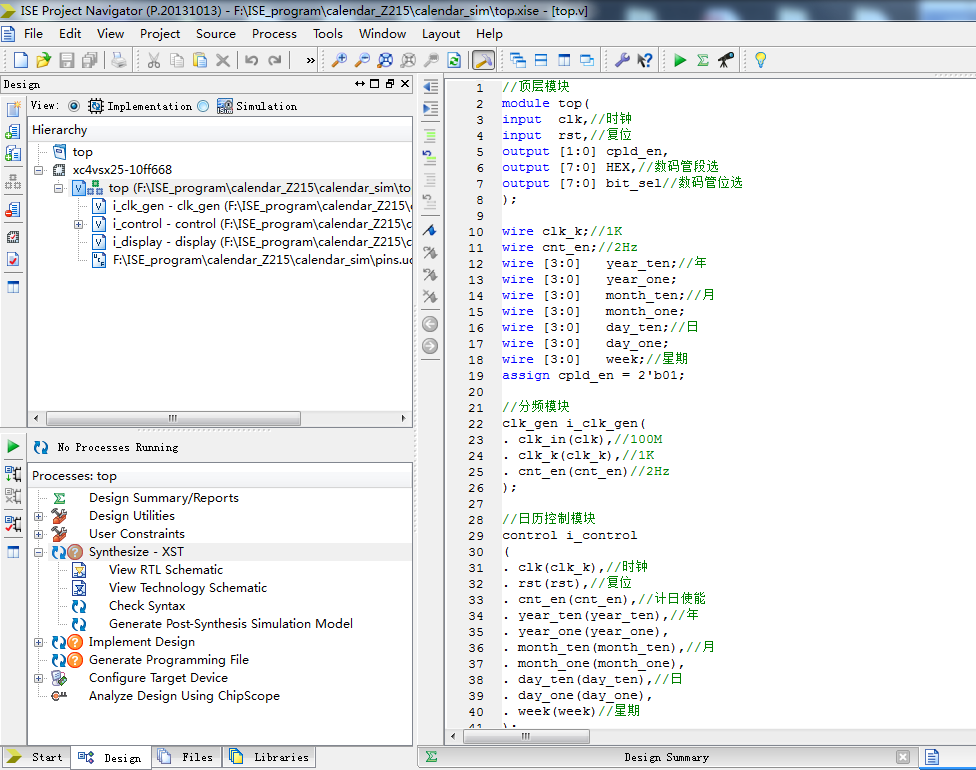
Task: Click the wrench preferences icon in toolbar
Action: (x=622, y=60)
